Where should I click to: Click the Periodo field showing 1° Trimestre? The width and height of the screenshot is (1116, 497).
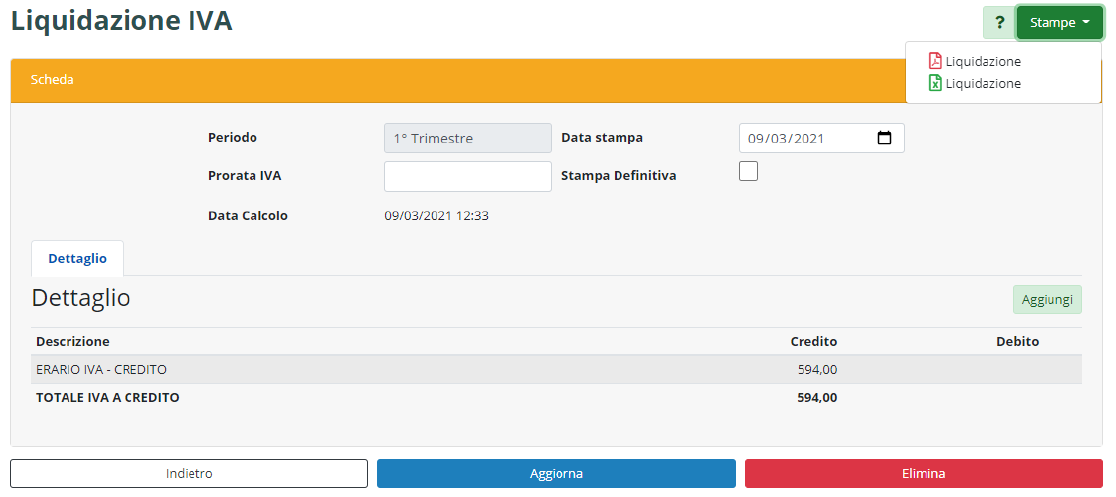point(467,138)
